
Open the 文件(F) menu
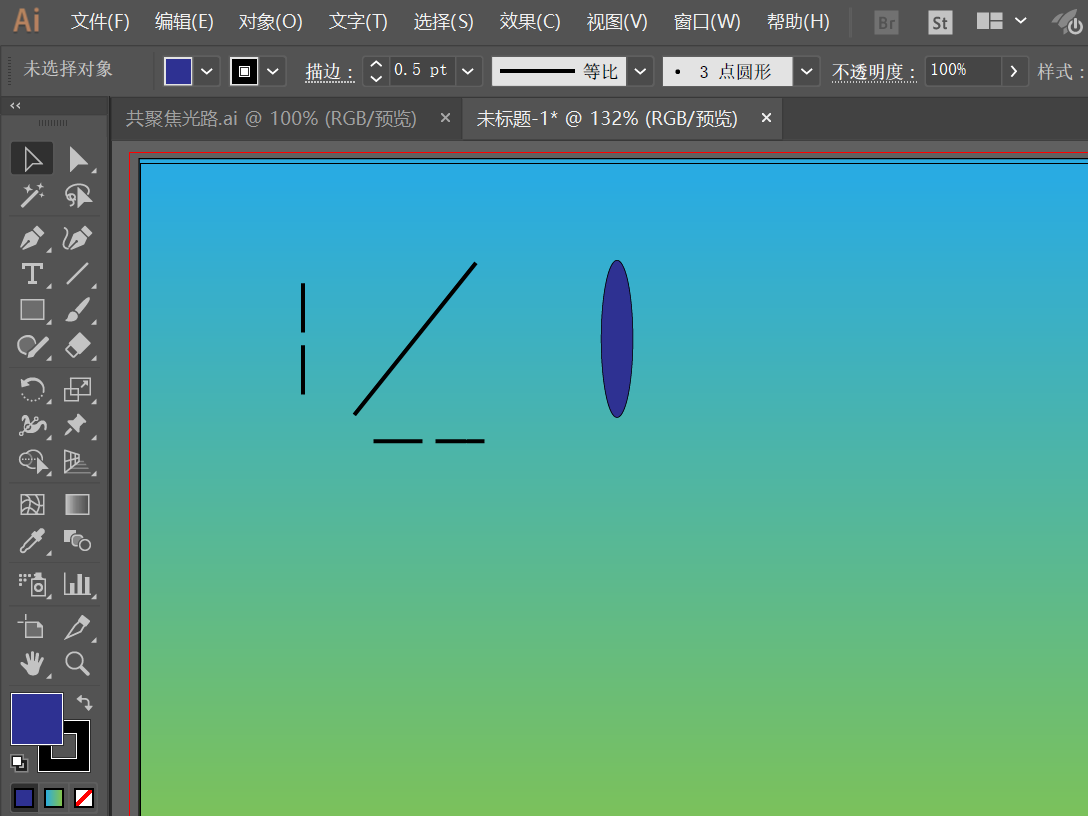click(x=100, y=22)
